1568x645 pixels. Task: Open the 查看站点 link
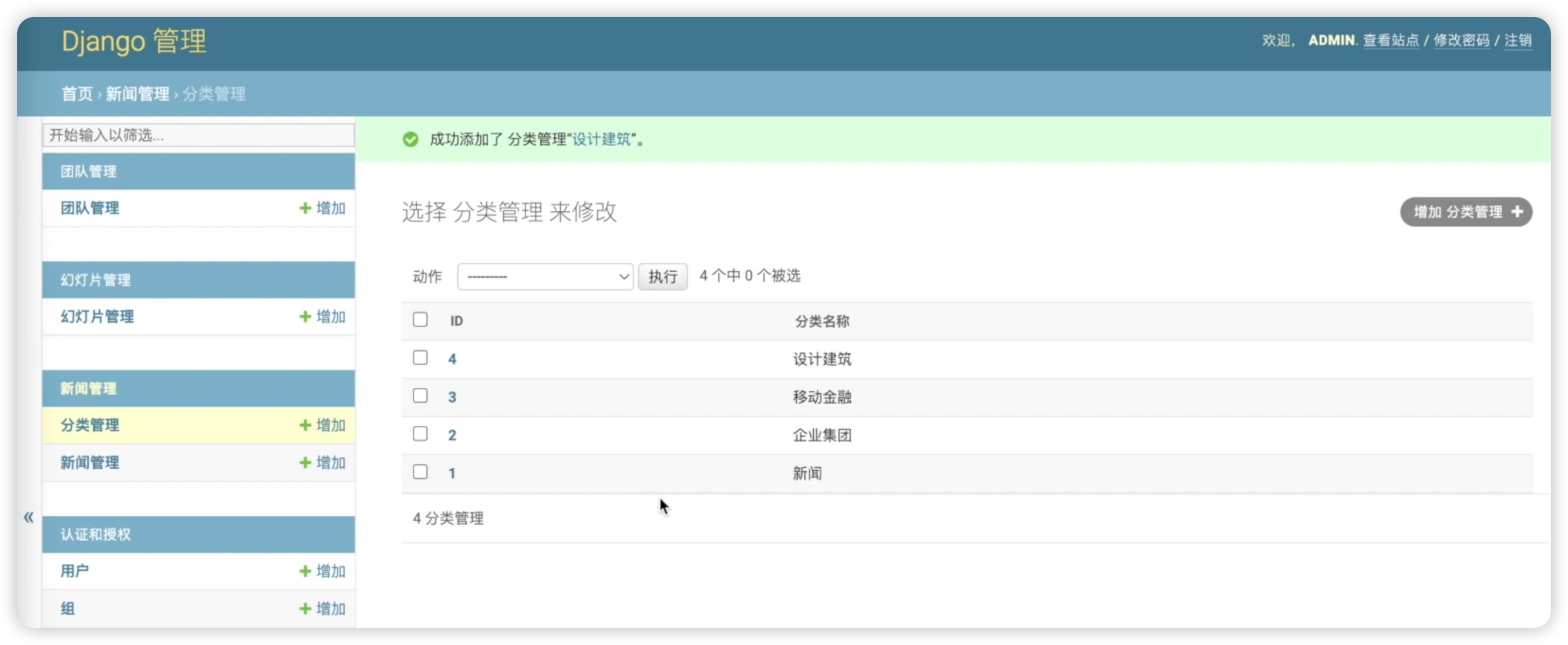(1391, 40)
